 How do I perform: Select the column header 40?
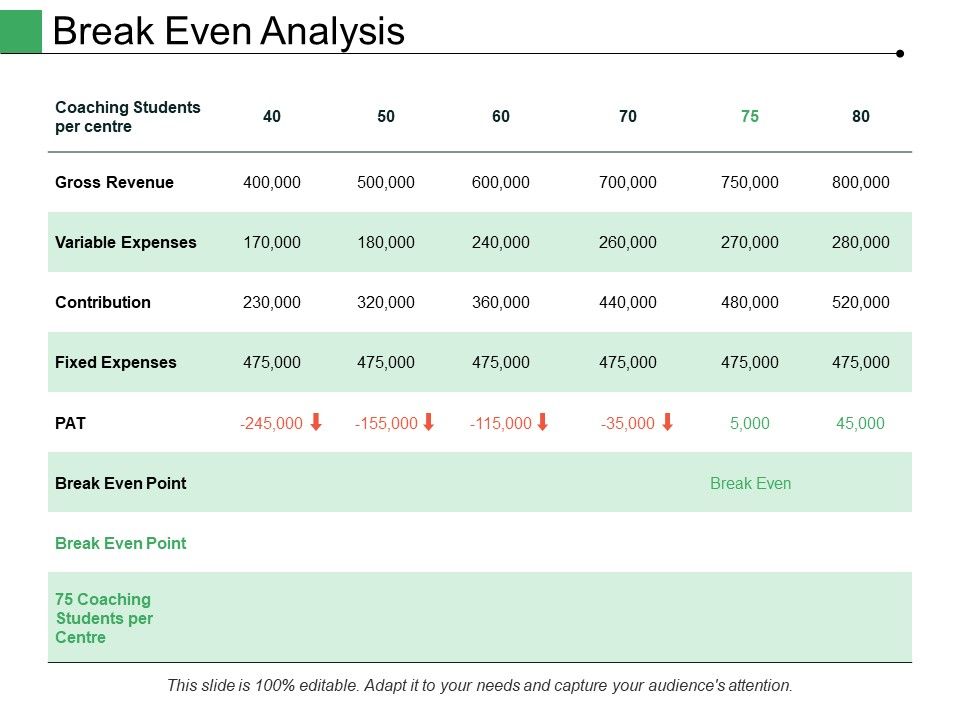click(x=272, y=116)
